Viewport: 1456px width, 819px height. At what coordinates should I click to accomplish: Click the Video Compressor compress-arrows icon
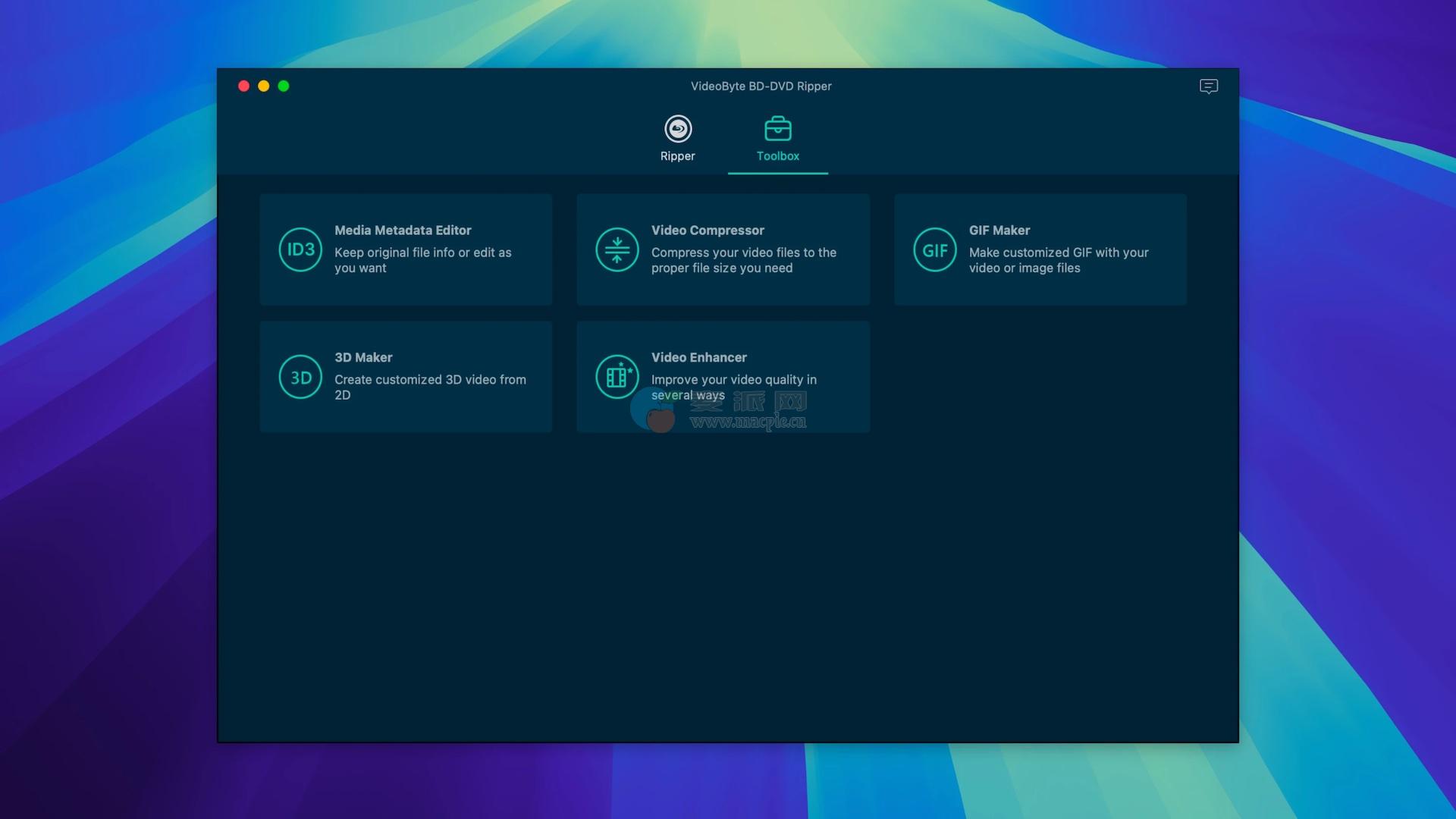[x=617, y=249]
